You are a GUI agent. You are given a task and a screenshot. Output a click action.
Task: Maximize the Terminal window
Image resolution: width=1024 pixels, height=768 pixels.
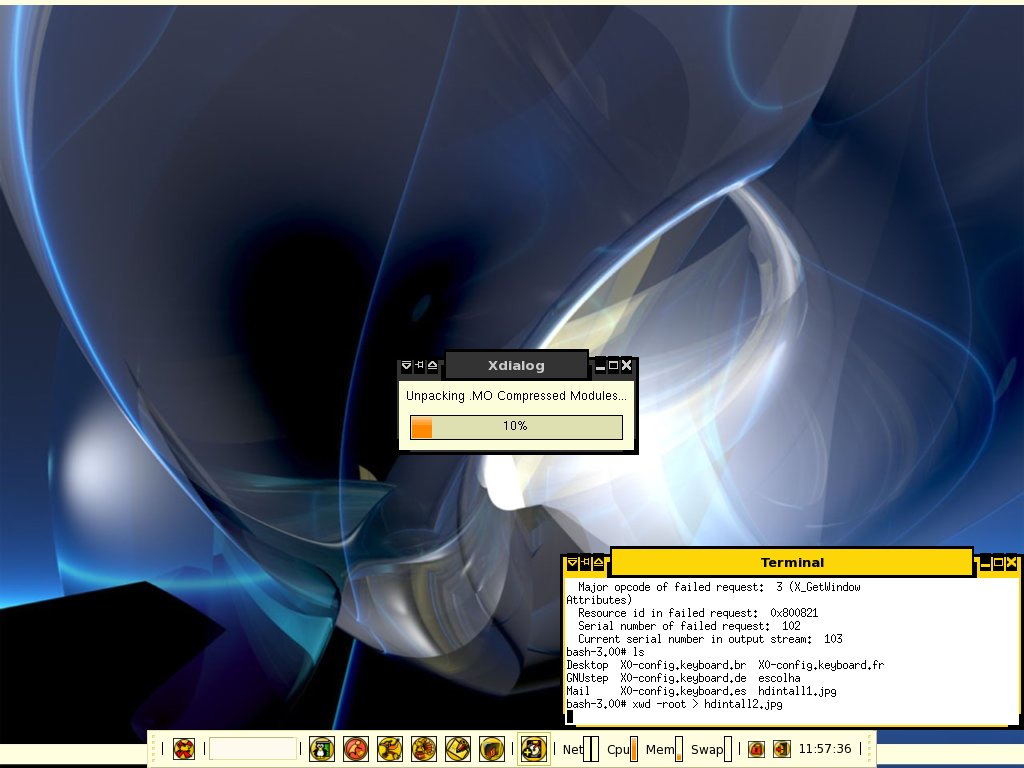999,562
